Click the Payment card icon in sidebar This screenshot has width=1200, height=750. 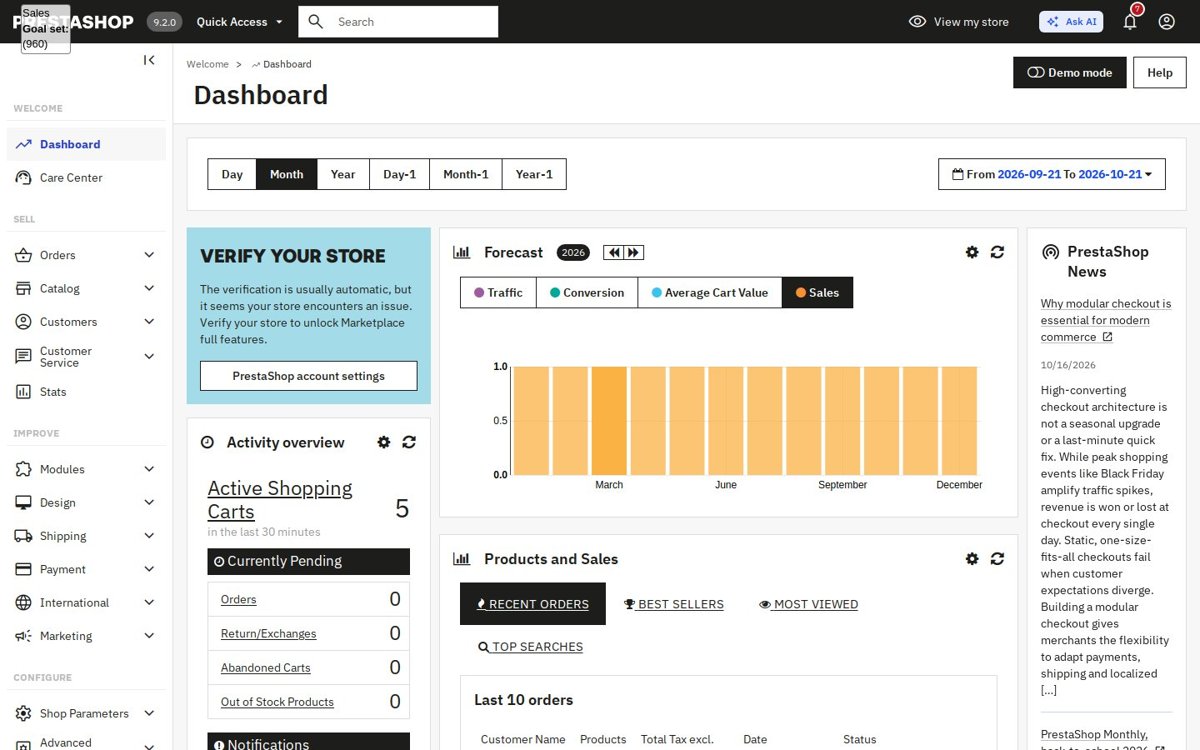point(23,569)
